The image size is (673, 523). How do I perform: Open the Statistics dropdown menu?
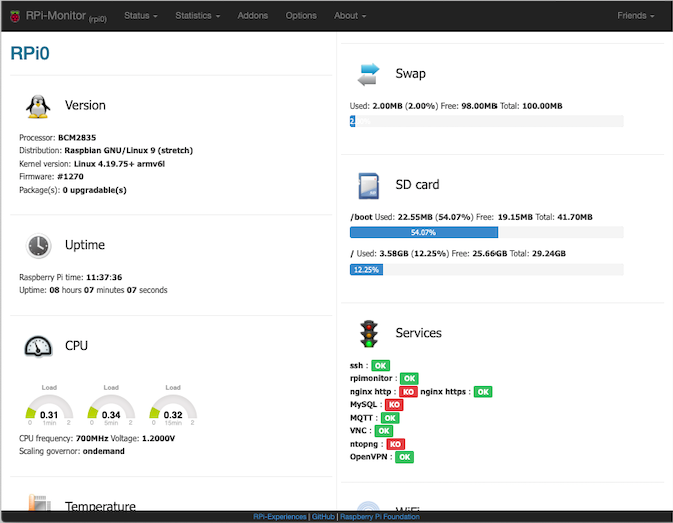tap(197, 16)
